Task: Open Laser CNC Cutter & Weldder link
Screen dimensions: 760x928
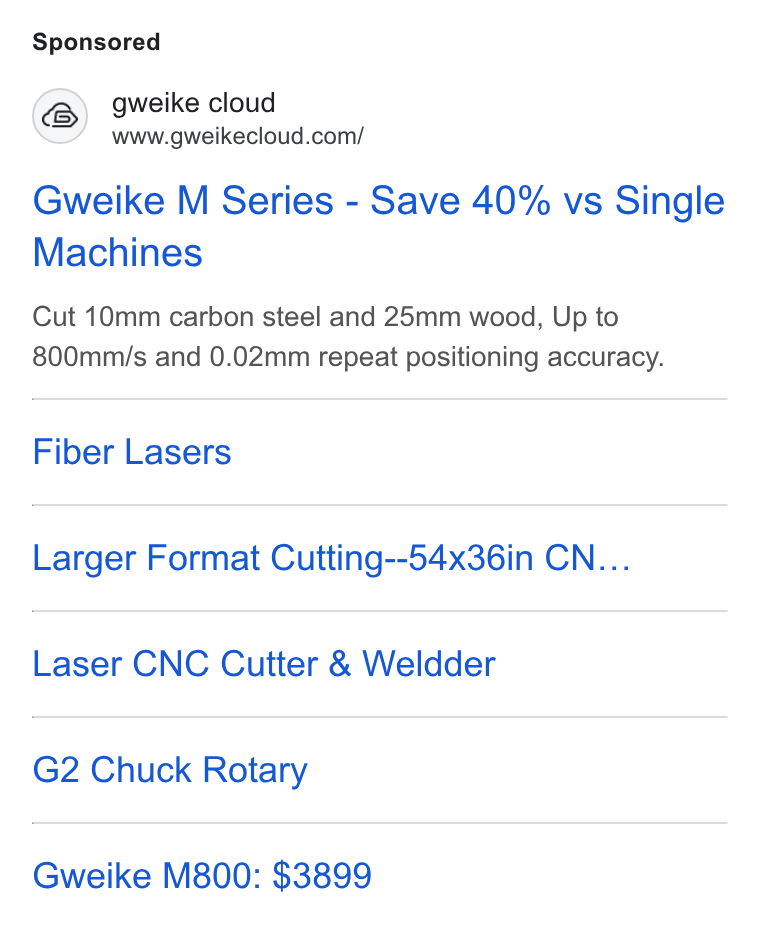Action: tap(264, 664)
